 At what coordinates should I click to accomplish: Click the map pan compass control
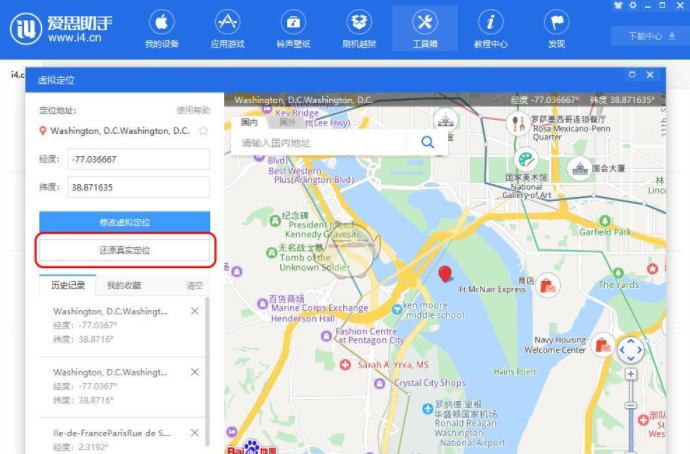pyautogui.click(x=631, y=350)
